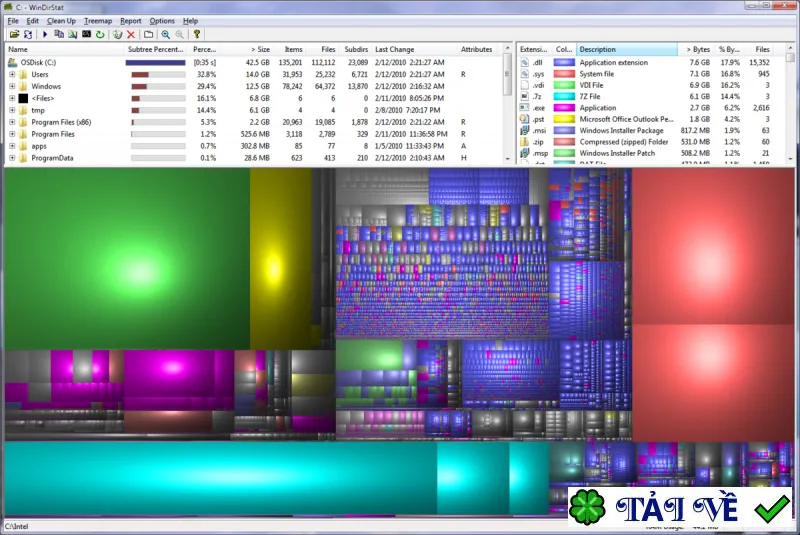Select the large green treemap block
The height and width of the screenshot is (535, 800).
127,259
